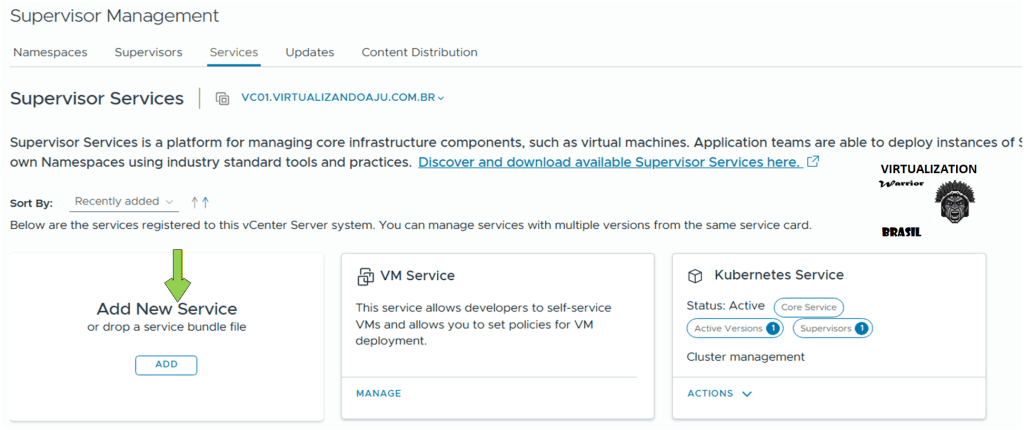Click the Active Versions count badge

pyautogui.click(x=772, y=328)
